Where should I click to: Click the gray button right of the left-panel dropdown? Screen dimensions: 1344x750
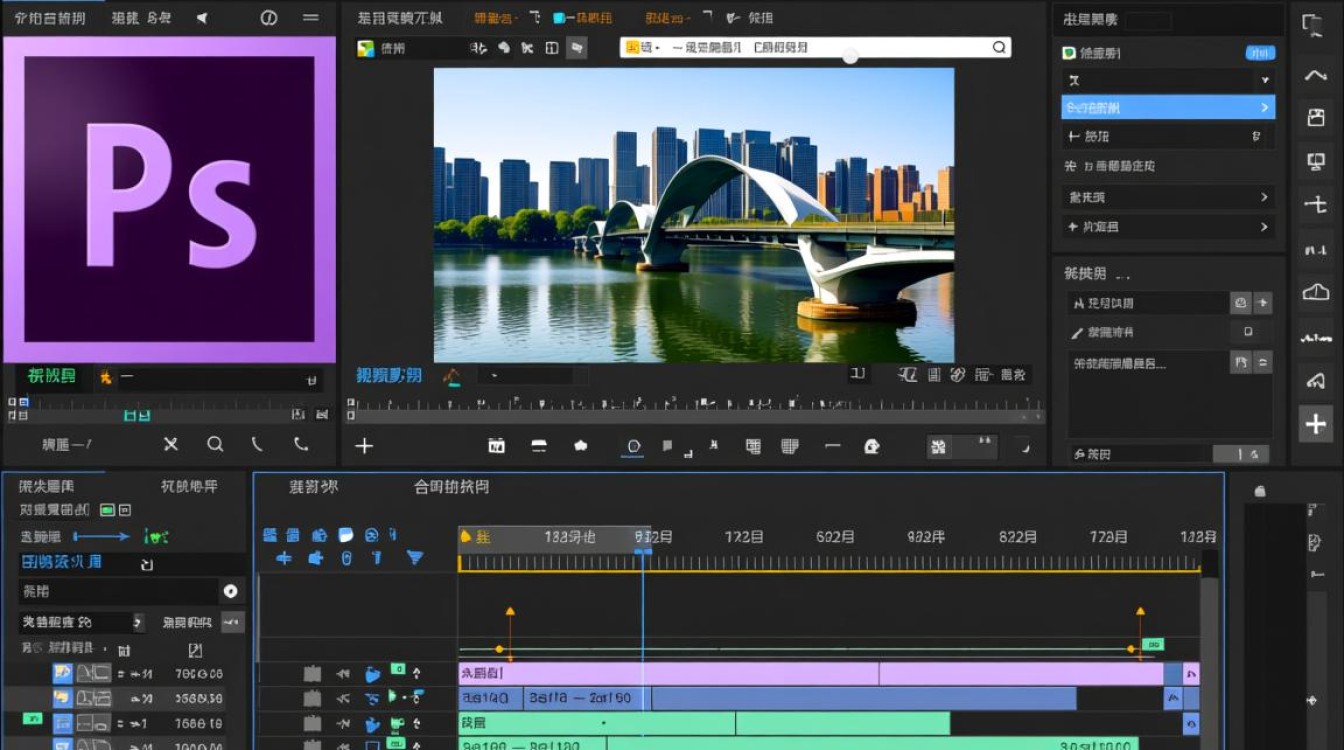(x=232, y=622)
